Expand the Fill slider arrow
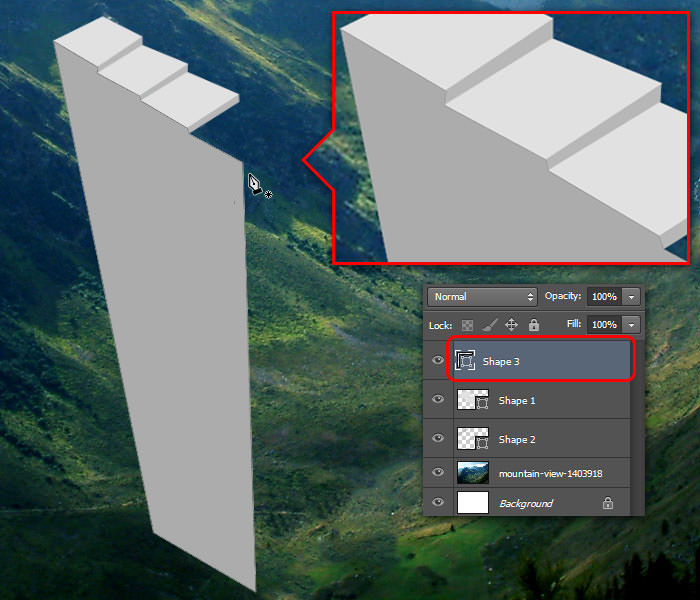 631,325
